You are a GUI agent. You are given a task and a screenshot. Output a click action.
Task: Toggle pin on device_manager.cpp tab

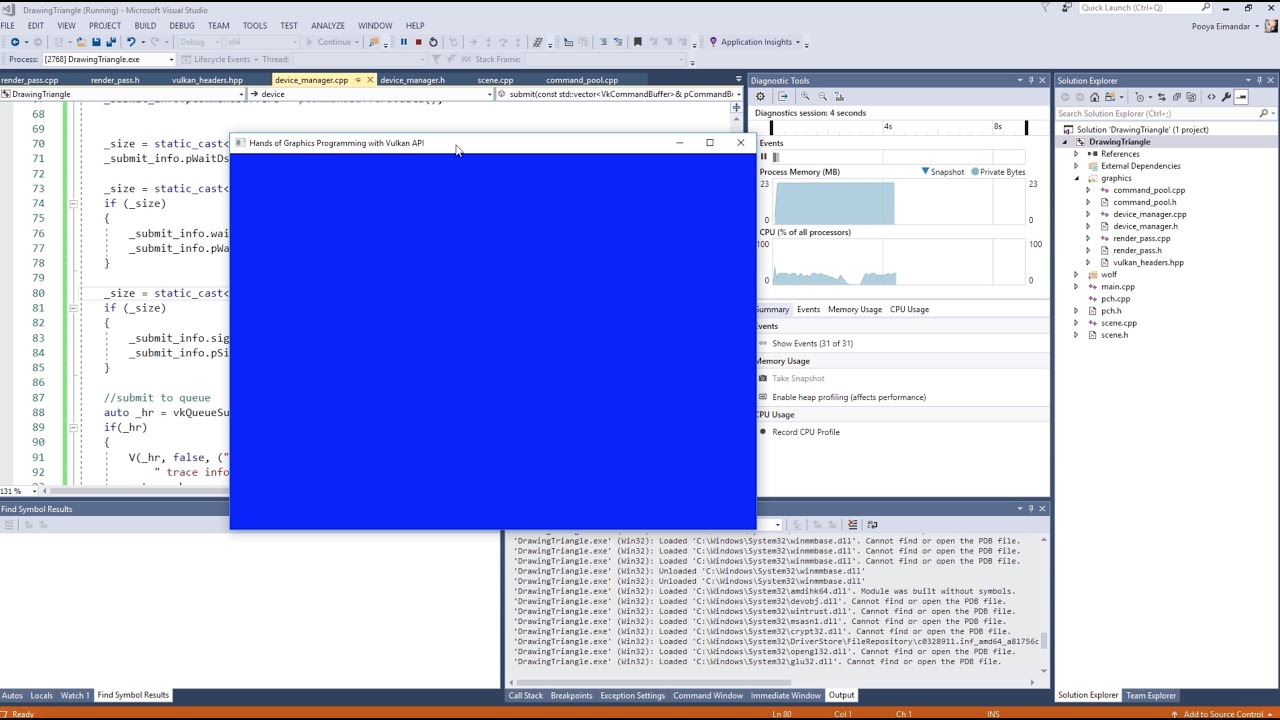coord(357,80)
